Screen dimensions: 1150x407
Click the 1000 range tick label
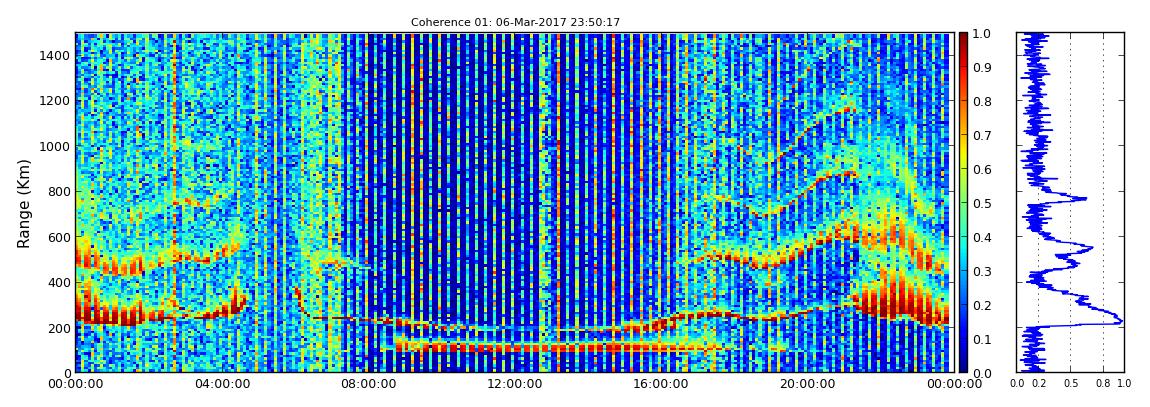coord(54,147)
